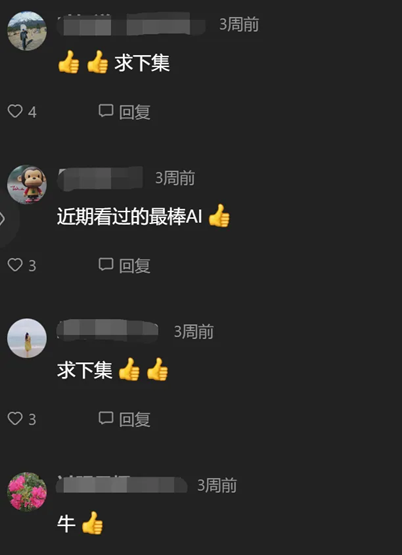Click the speech bubble icon under the first comment
Image resolution: width=402 pixels, height=555 pixels.
tap(105, 111)
